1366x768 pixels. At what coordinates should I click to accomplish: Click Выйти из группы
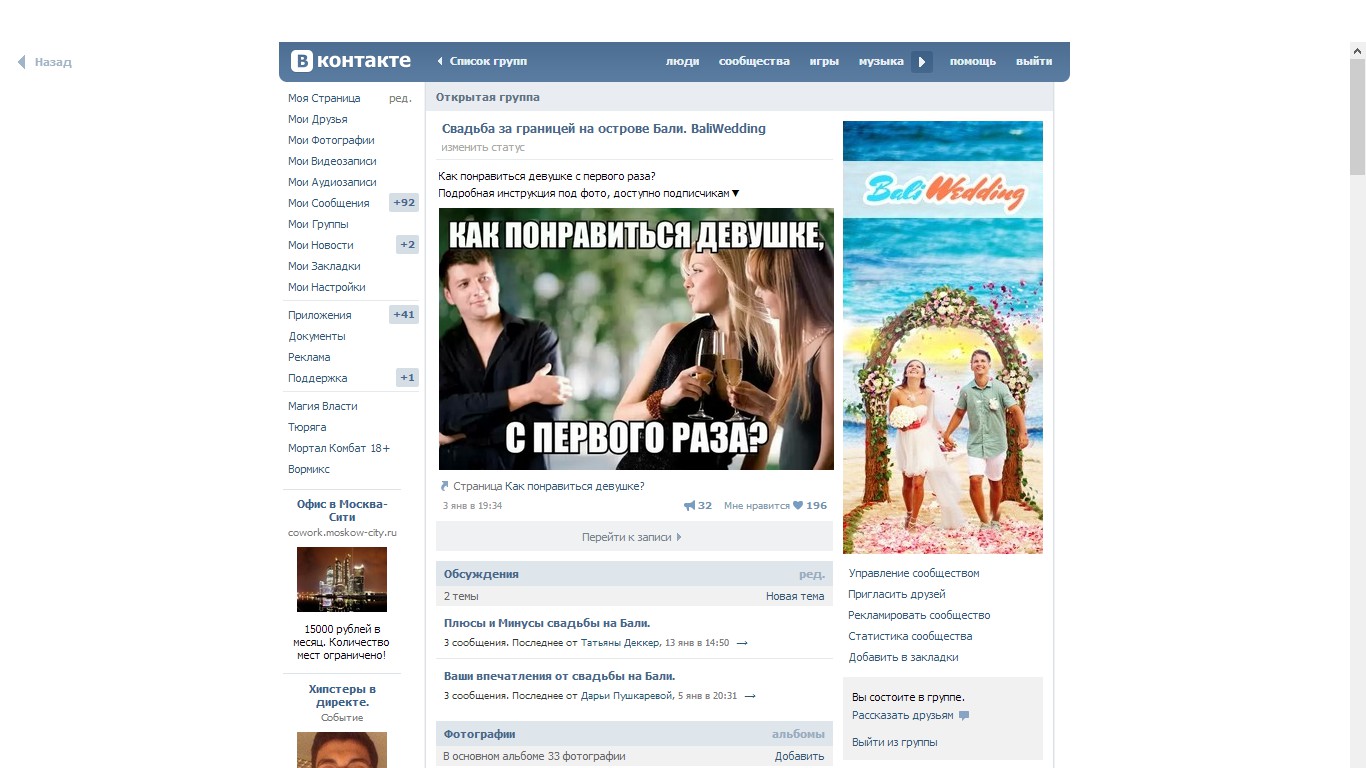pyautogui.click(x=895, y=742)
